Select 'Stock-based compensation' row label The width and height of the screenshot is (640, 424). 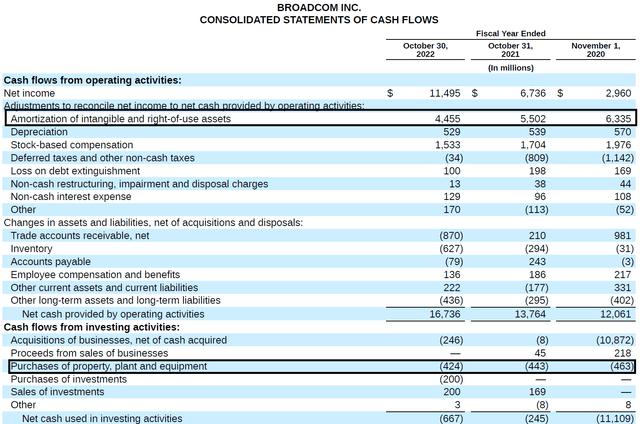[x=72, y=145]
